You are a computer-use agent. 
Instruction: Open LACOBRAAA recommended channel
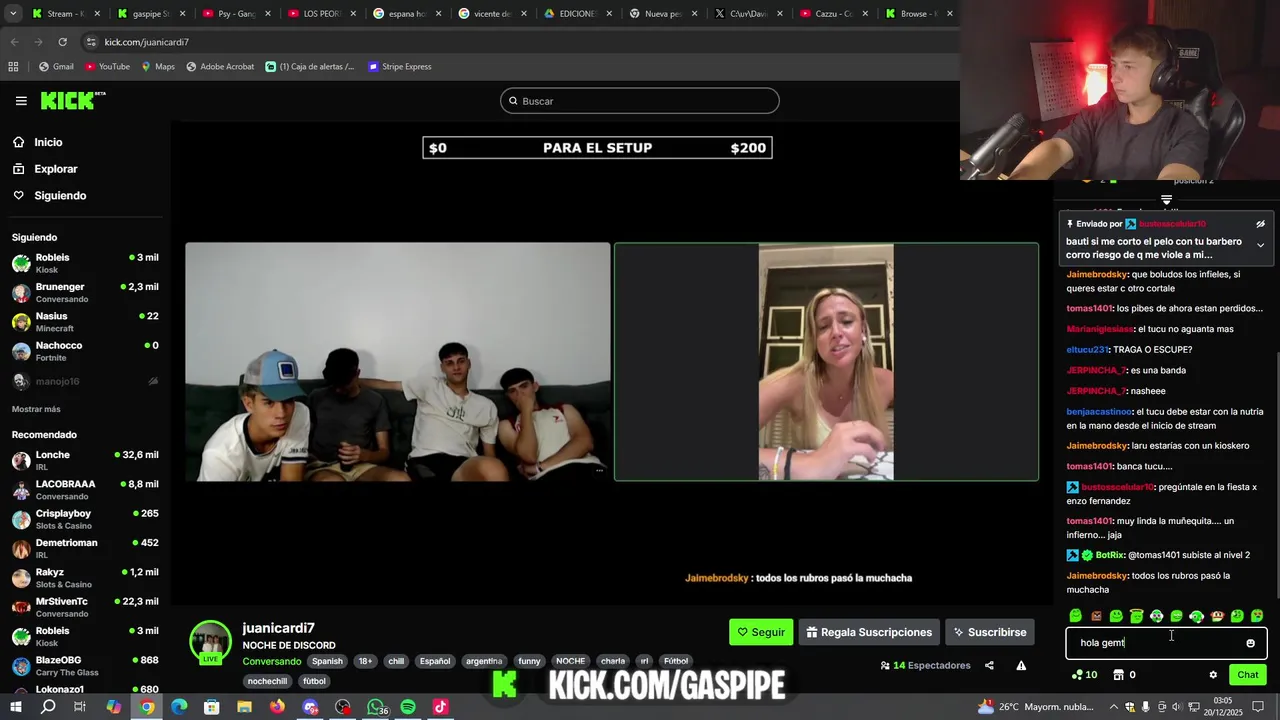click(x=85, y=490)
